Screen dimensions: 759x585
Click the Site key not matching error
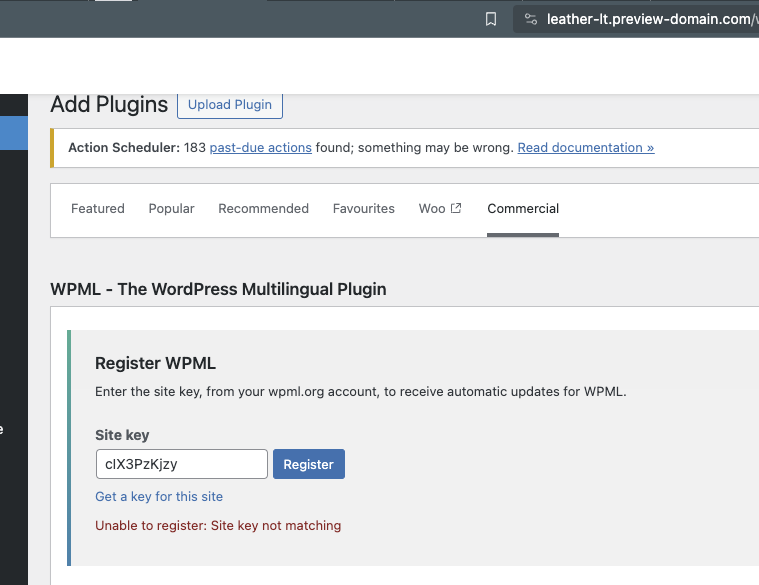(x=218, y=525)
